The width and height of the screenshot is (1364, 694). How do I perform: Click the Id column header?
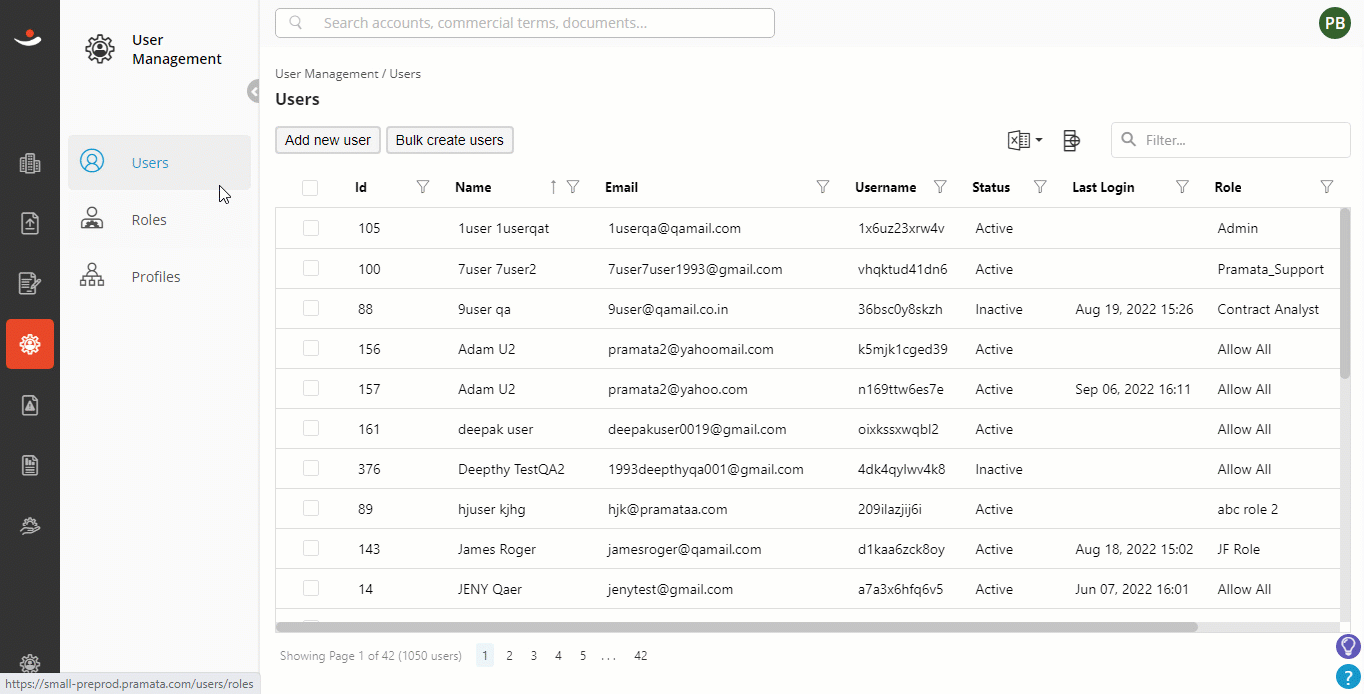[x=361, y=187]
